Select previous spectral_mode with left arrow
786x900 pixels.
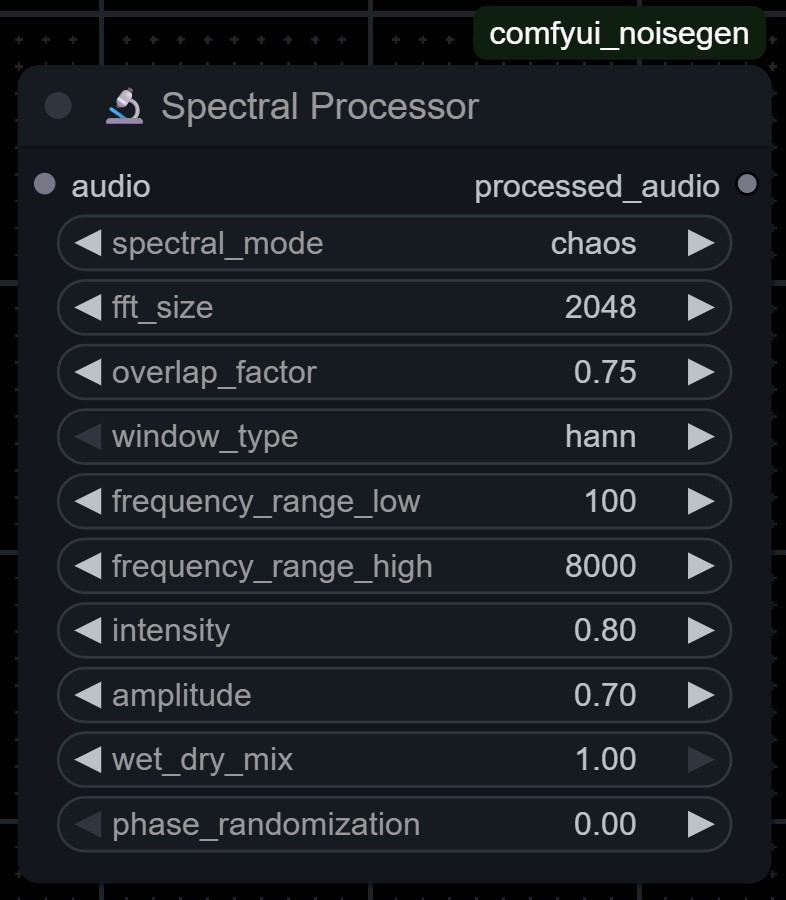click(88, 243)
